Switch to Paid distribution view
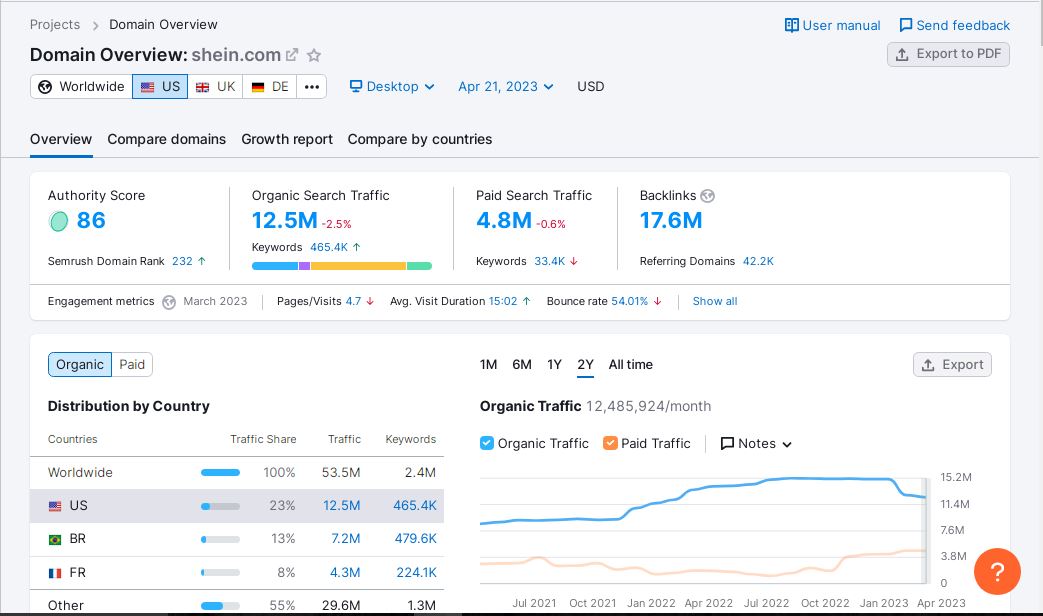 pos(132,365)
